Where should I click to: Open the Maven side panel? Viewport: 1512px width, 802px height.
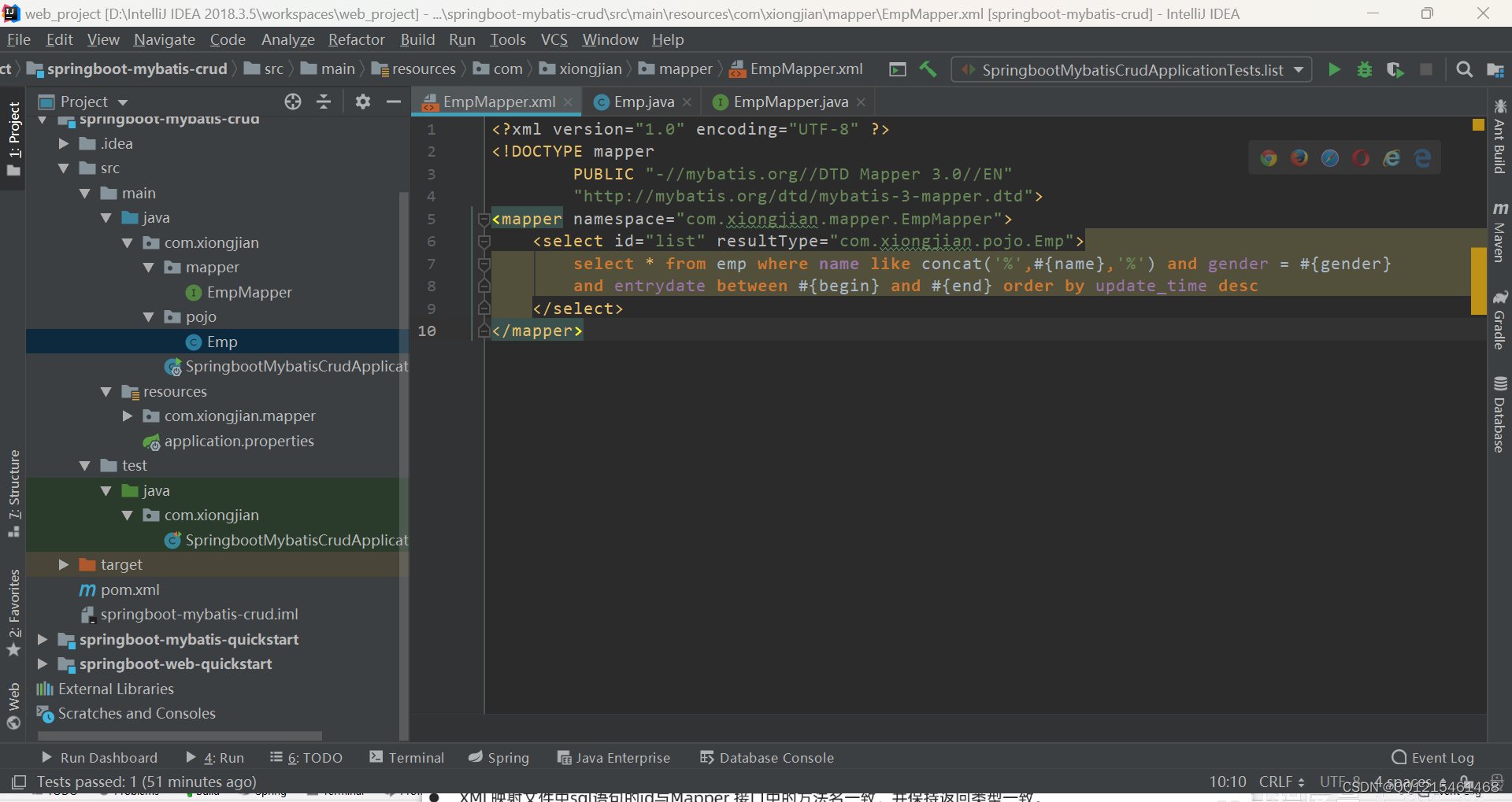(1499, 232)
